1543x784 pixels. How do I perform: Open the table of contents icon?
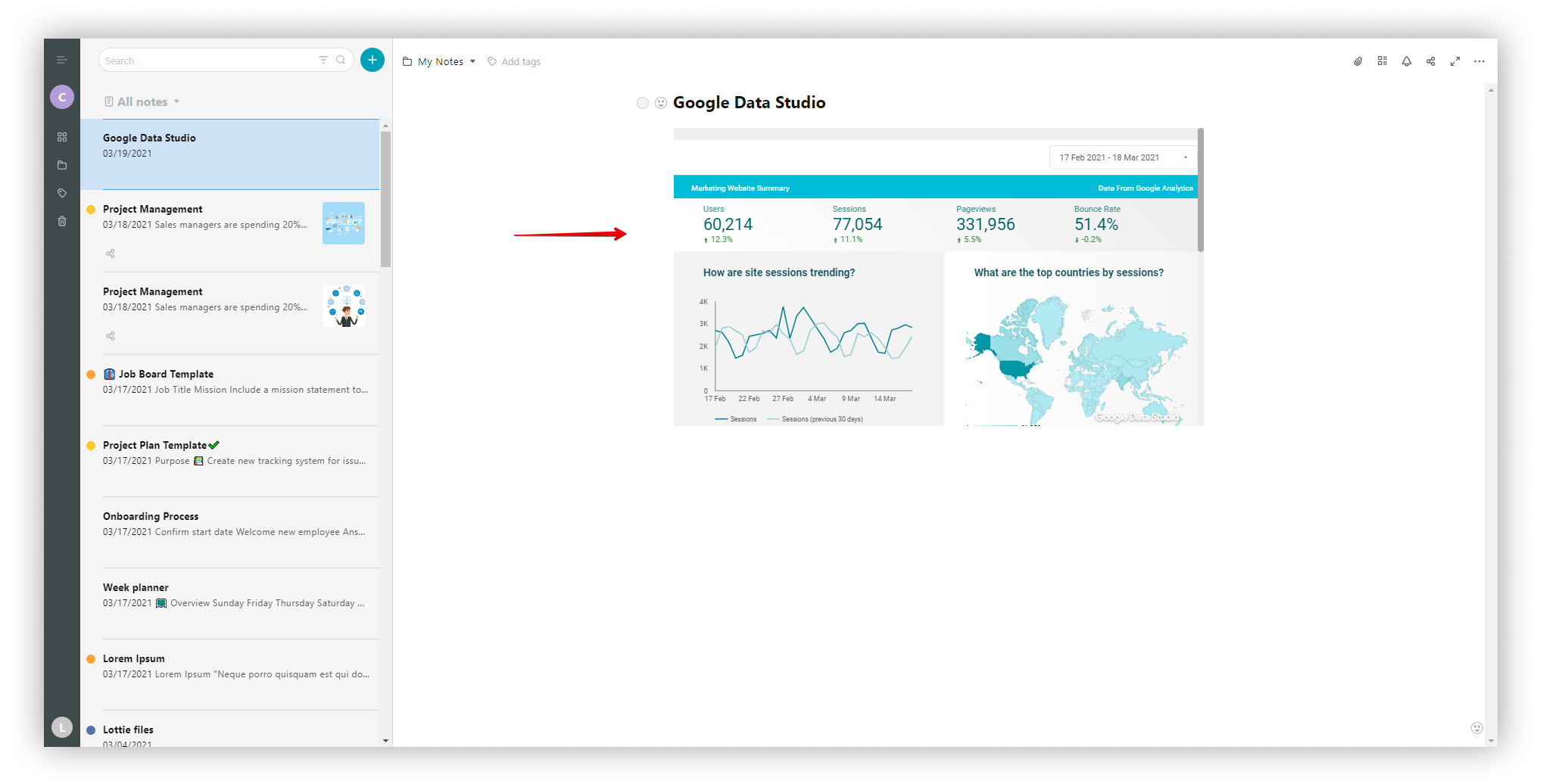1382,61
